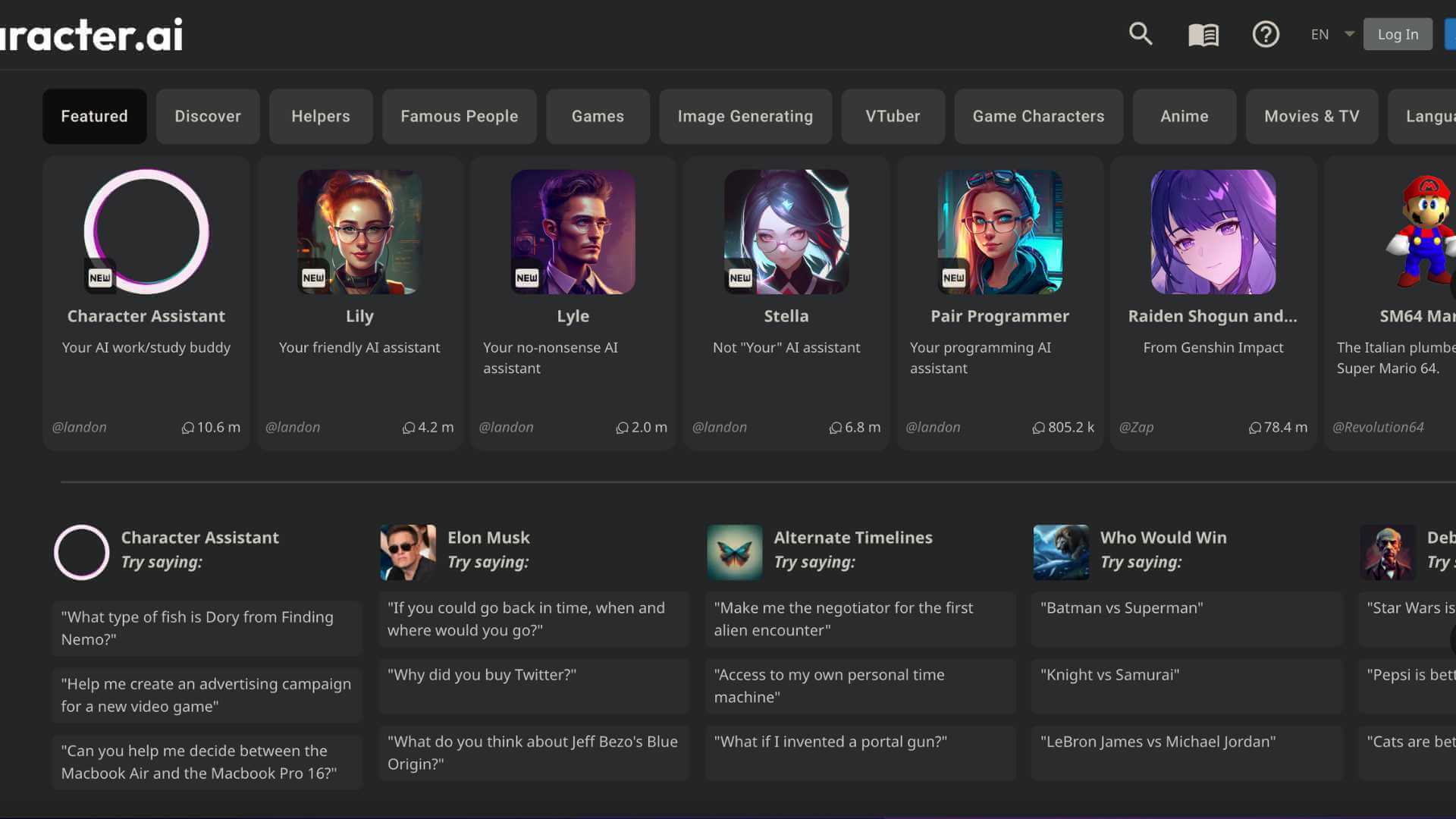1456x819 pixels.
Task: Click the search magnifier icon
Action: click(1140, 34)
